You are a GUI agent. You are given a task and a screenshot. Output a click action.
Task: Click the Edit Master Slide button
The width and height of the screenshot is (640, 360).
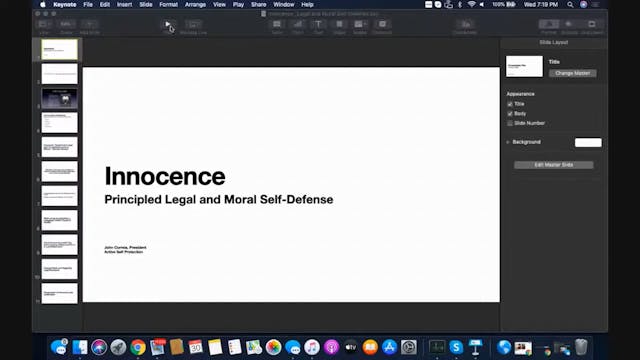(x=553, y=165)
